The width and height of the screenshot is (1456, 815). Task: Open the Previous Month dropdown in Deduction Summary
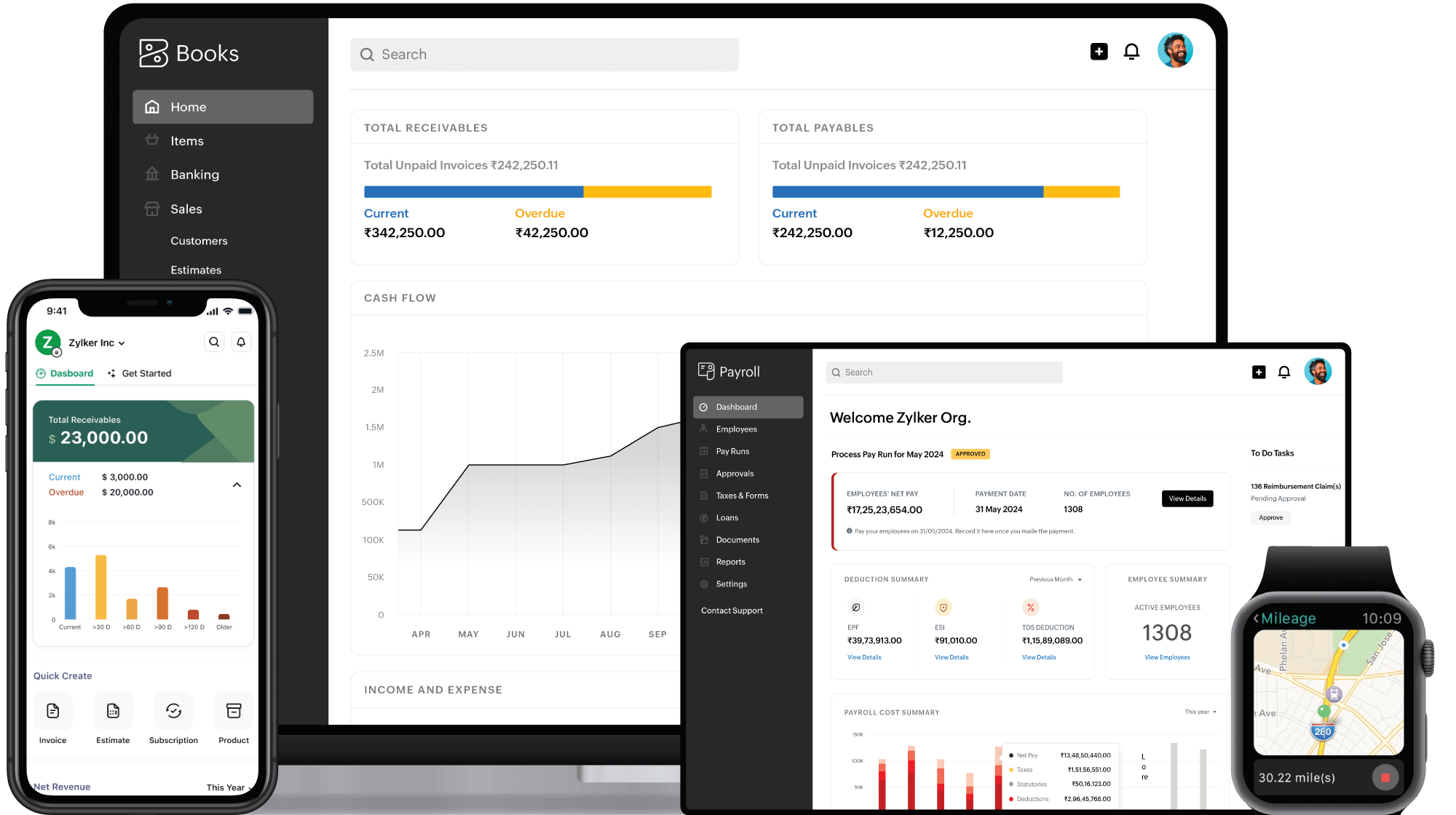(1054, 579)
